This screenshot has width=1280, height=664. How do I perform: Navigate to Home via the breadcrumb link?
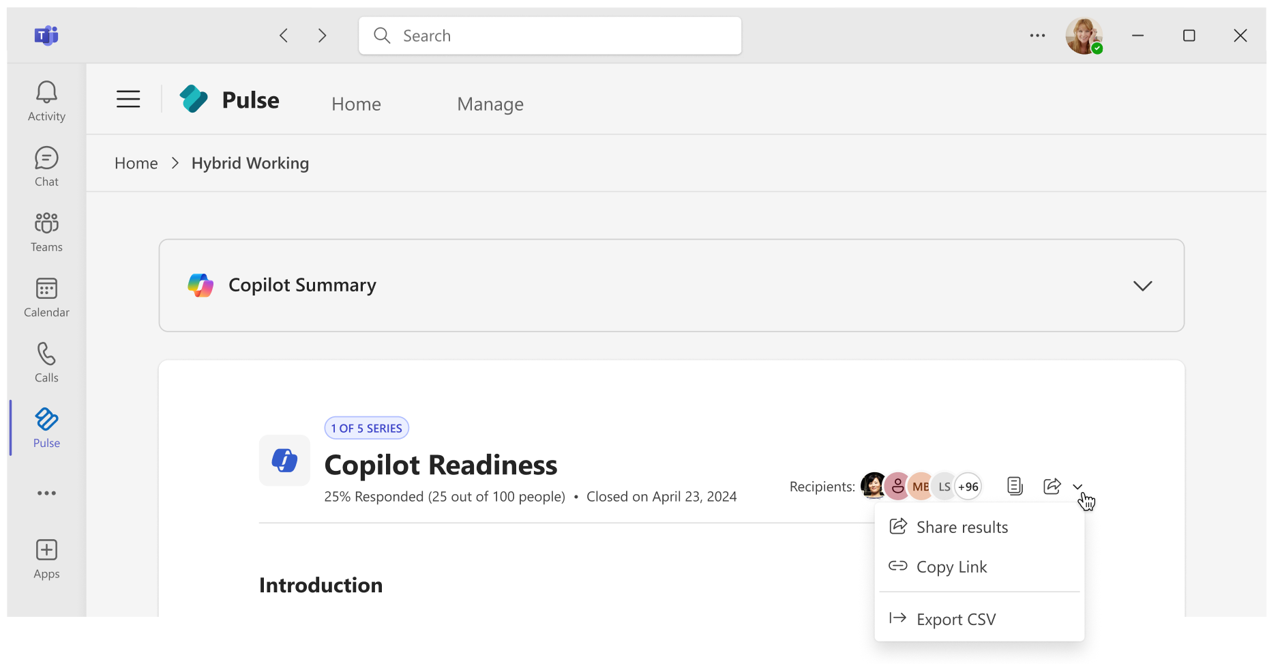pyautogui.click(x=136, y=162)
